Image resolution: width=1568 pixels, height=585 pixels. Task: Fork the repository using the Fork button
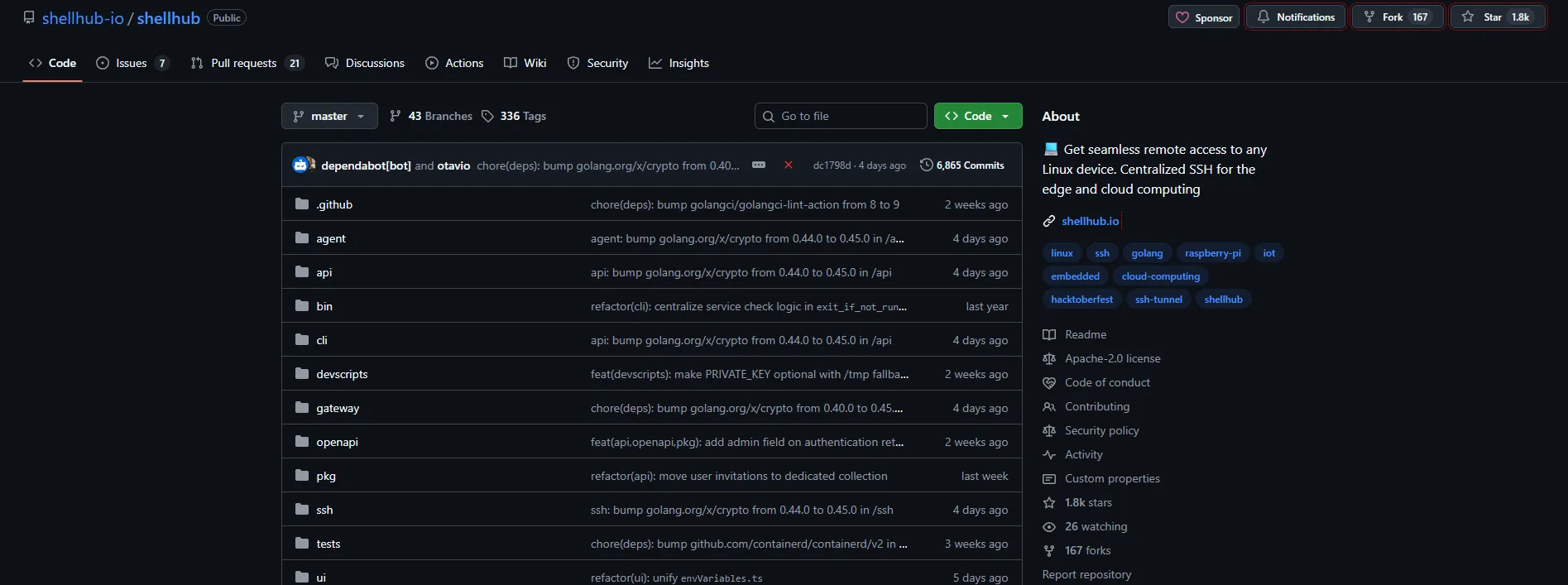[x=1397, y=17]
